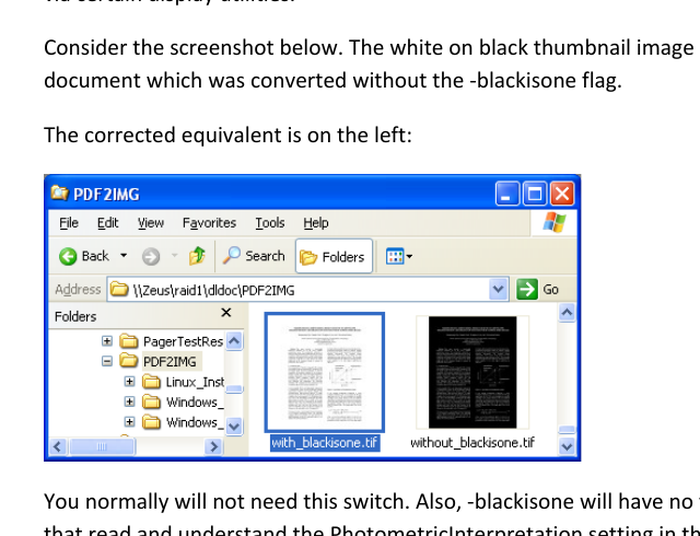Click the Windows logo throbber
Viewport: 700px width, 536px height.
pos(554,222)
